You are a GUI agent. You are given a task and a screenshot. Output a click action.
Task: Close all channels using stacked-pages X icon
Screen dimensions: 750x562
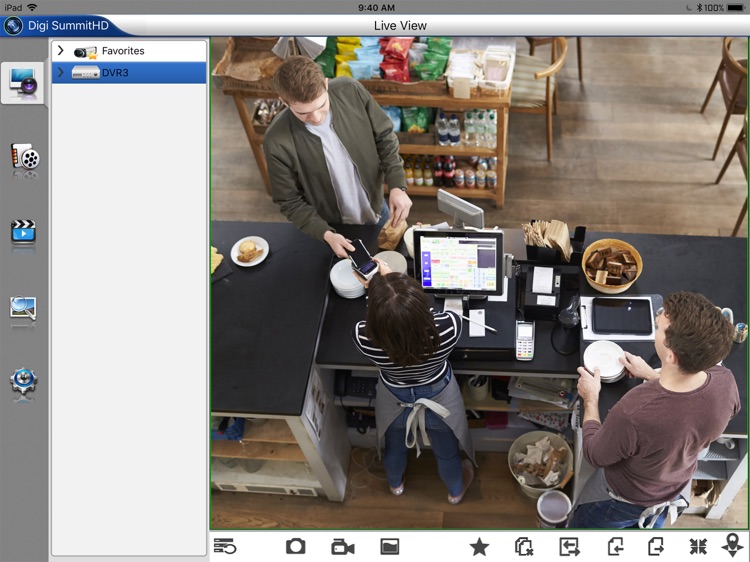point(524,546)
